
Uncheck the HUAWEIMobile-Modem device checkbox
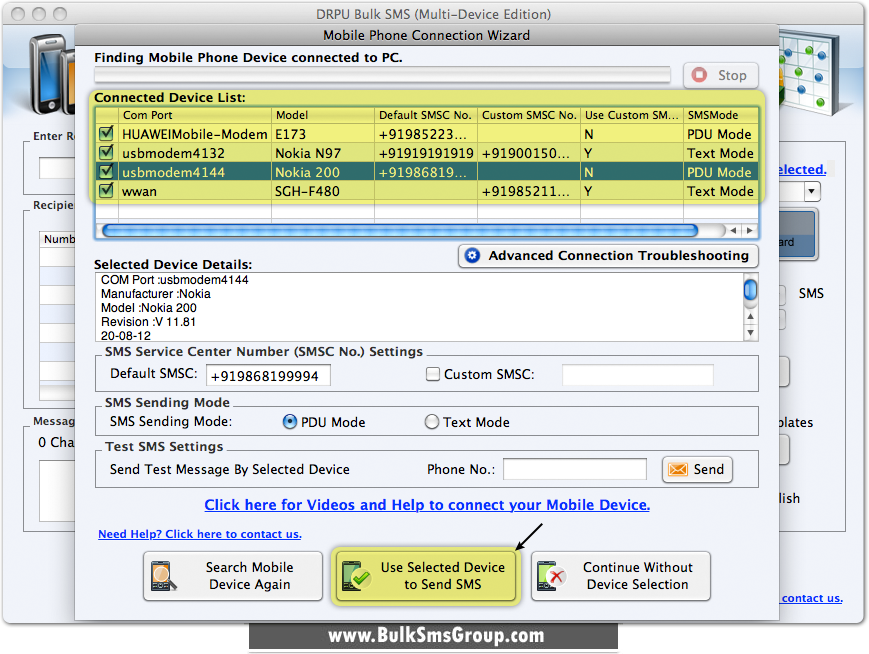click(x=105, y=134)
